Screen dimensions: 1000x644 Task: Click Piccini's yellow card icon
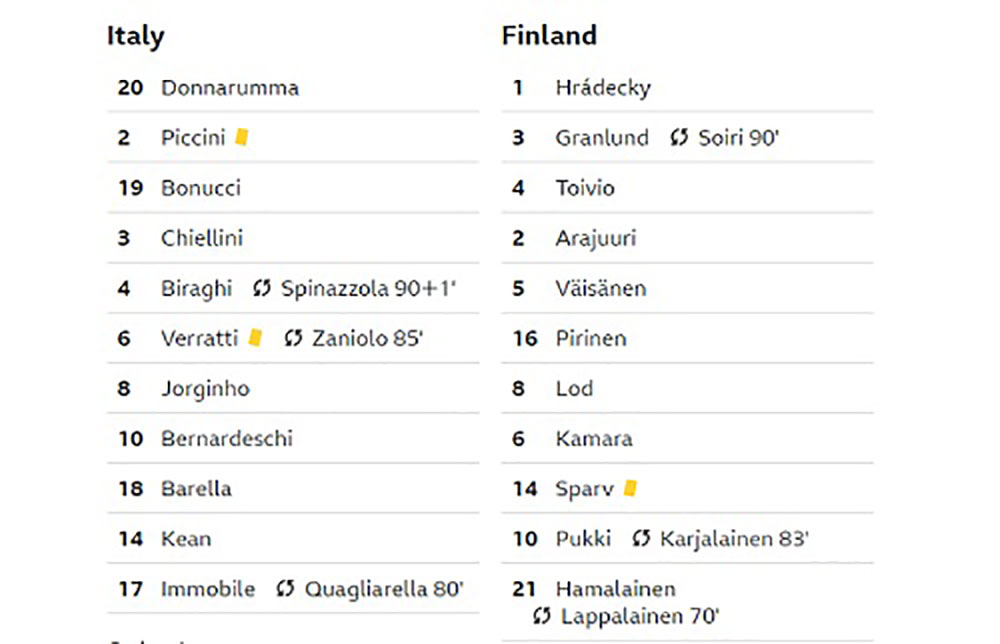pyautogui.click(x=242, y=137)
